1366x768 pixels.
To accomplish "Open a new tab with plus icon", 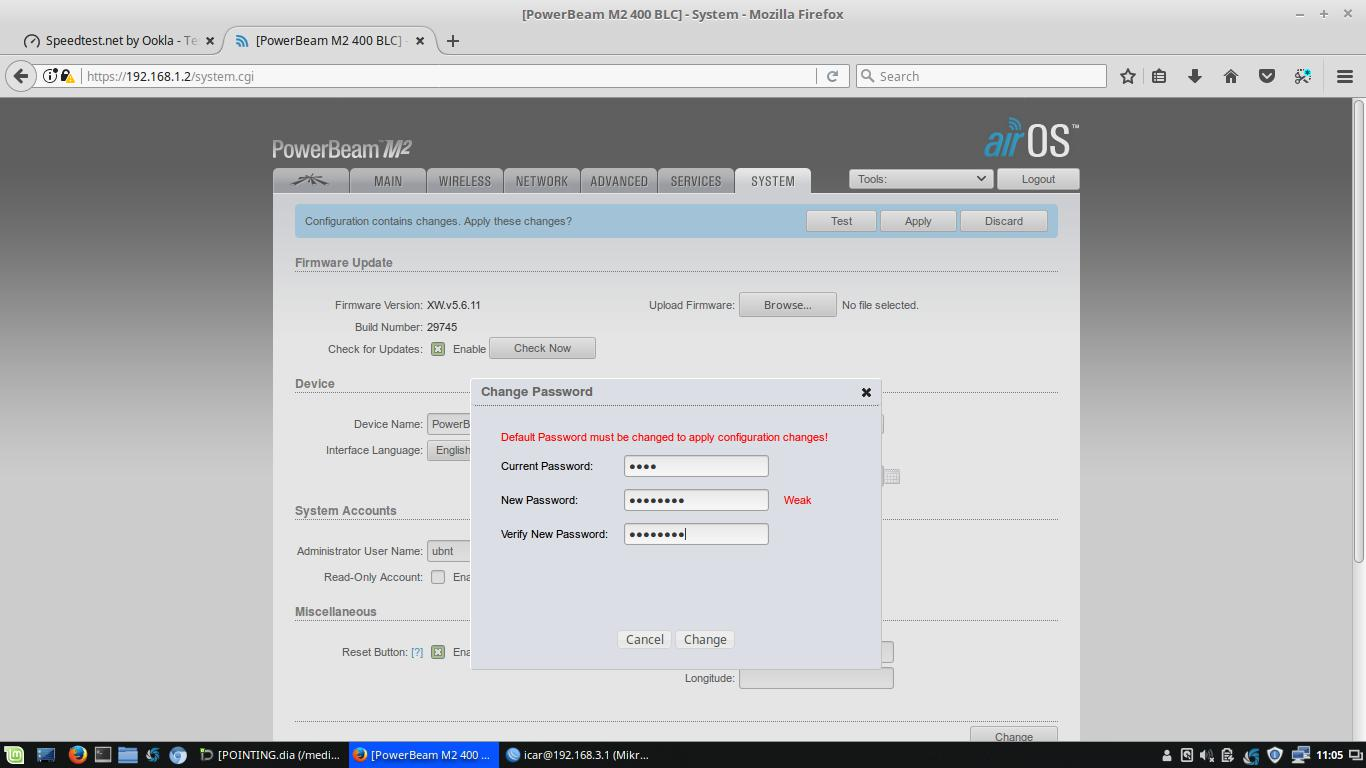I will coord(453,41).
